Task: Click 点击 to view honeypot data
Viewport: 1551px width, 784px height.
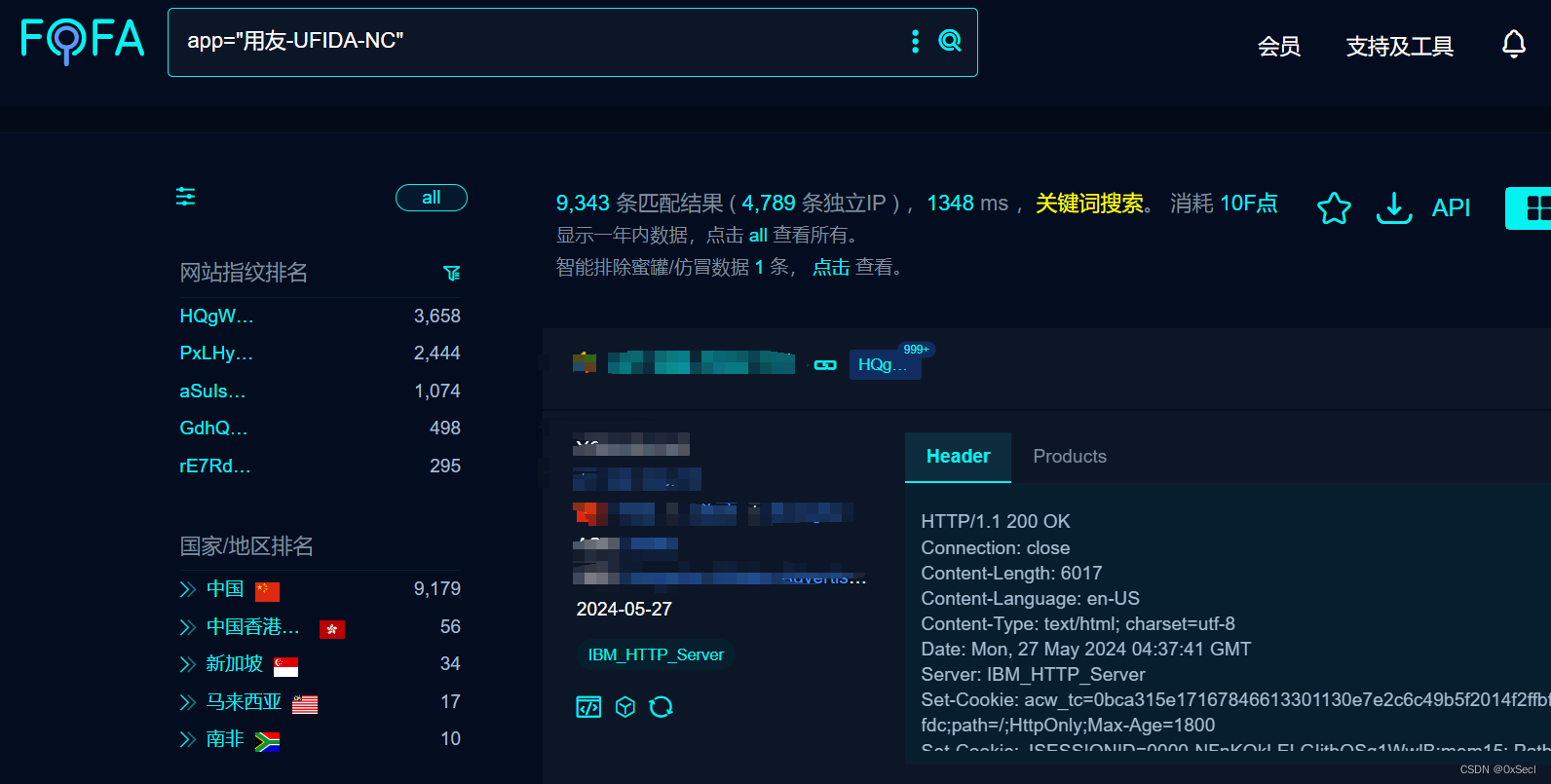Action: click(831, 268)
